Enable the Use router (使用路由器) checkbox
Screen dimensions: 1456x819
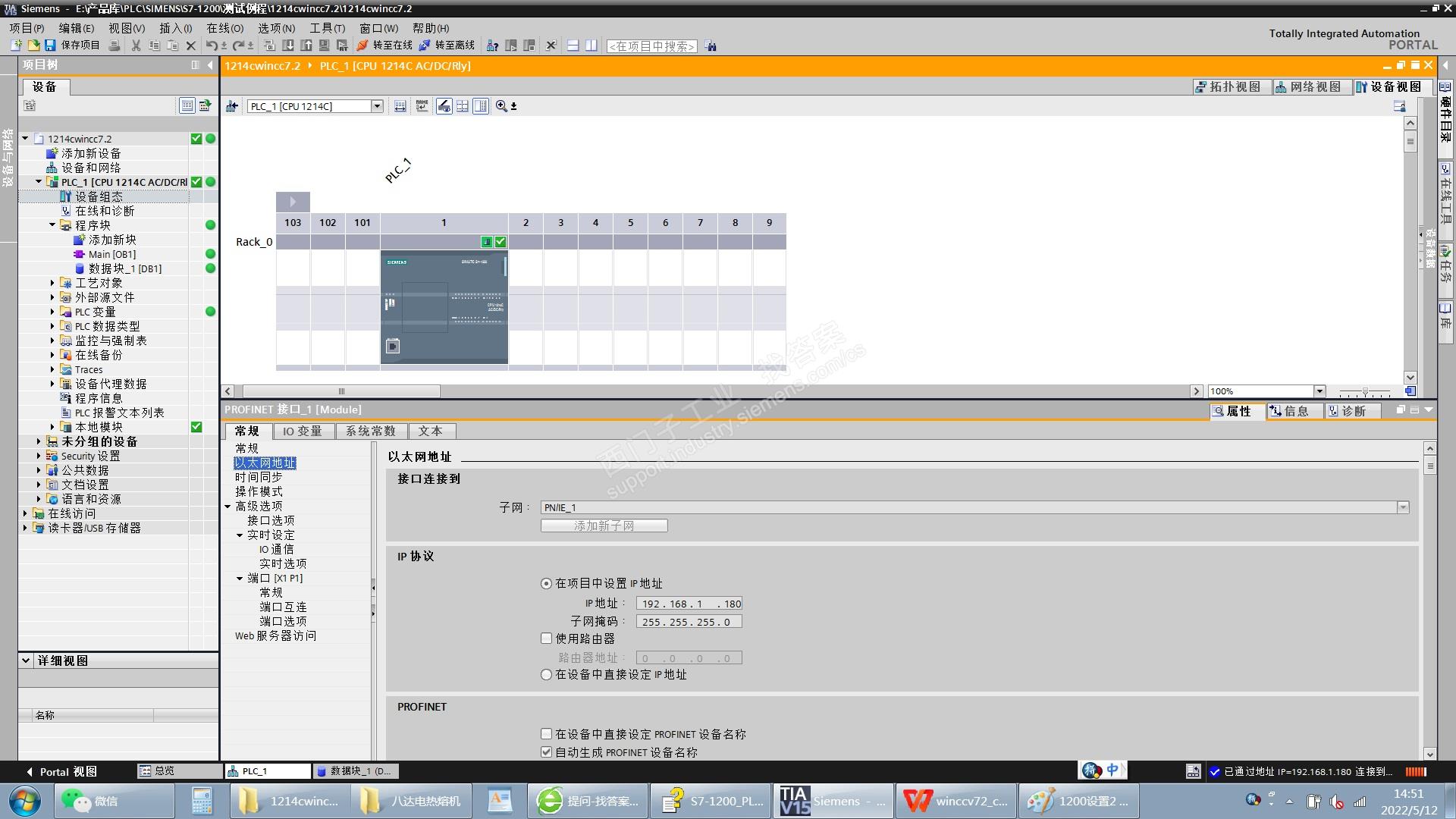tap(546, 639)
